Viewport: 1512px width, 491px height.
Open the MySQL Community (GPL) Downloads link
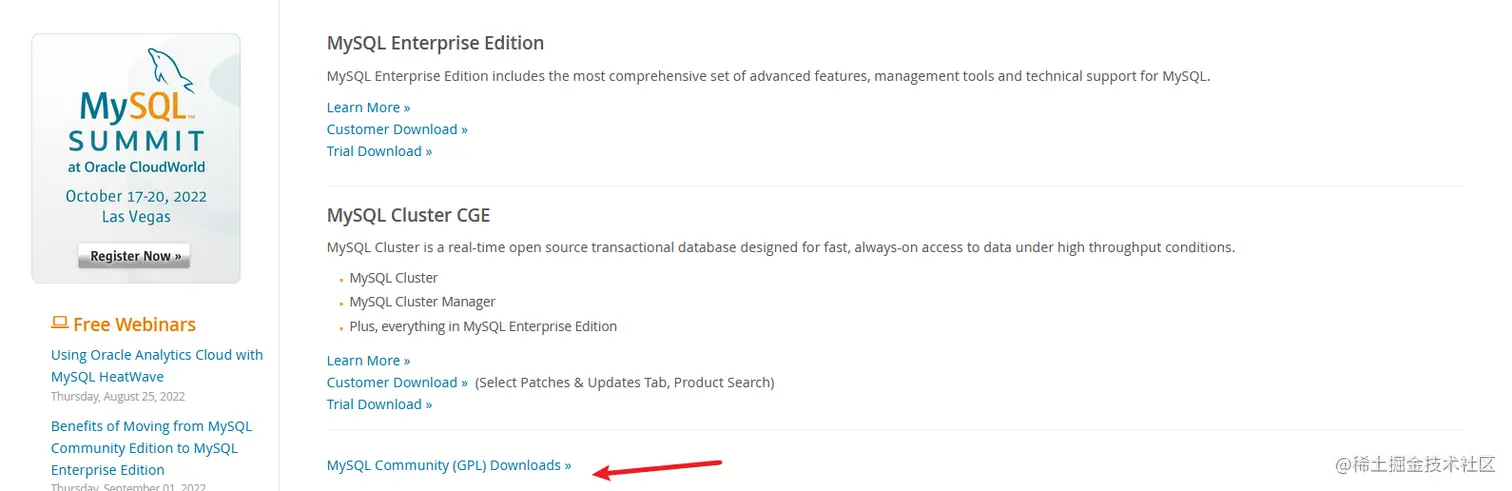click(449, 465)
